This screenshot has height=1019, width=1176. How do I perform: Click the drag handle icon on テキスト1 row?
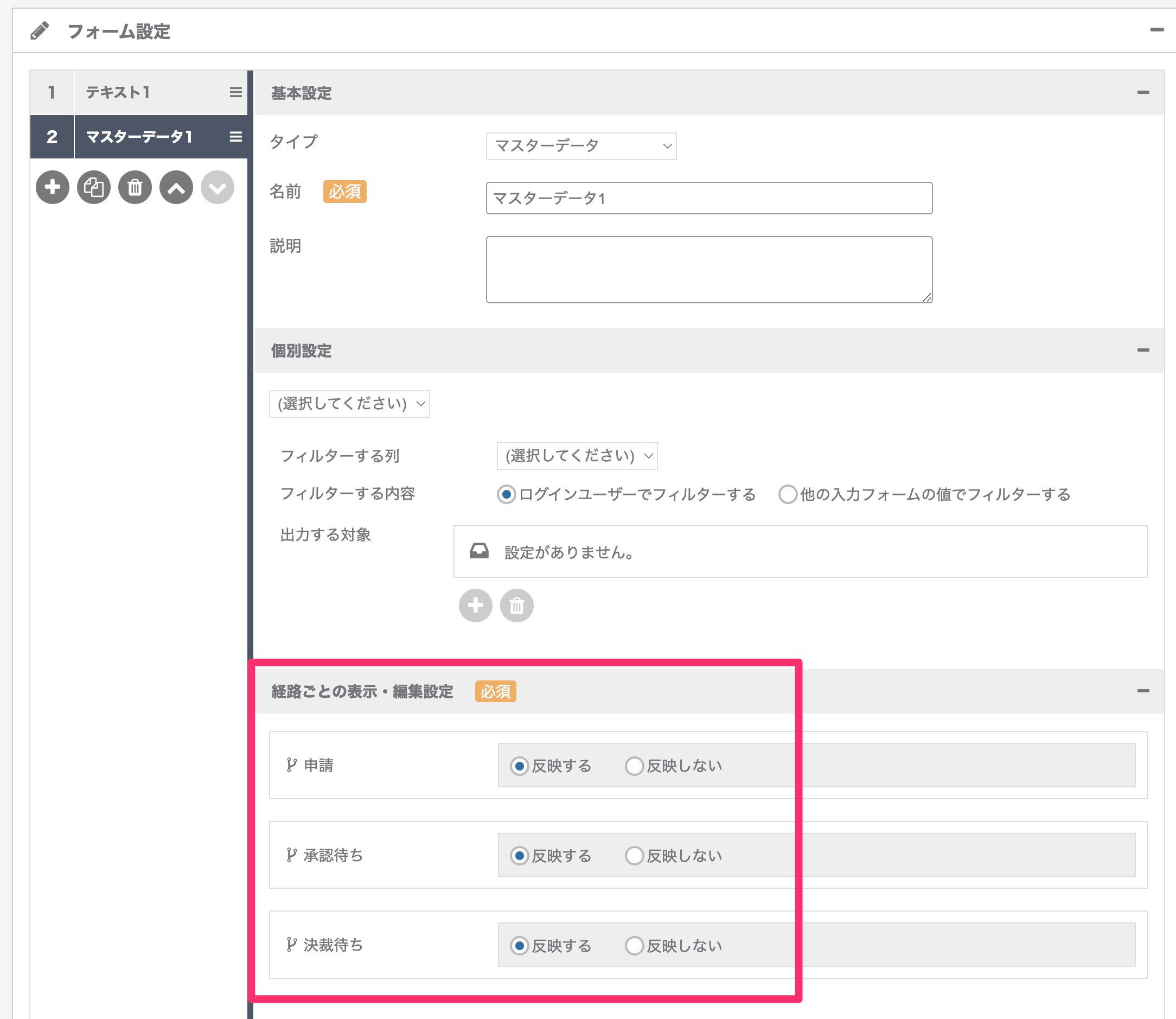(x=236, y=92)
